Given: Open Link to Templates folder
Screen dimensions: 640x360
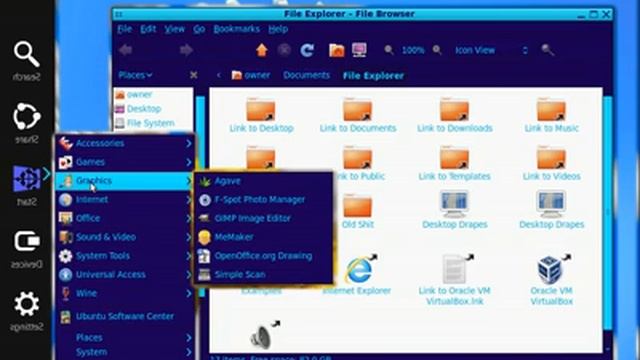Looking at the screenshot, I should pyautogui.click(x=455, y=164).
